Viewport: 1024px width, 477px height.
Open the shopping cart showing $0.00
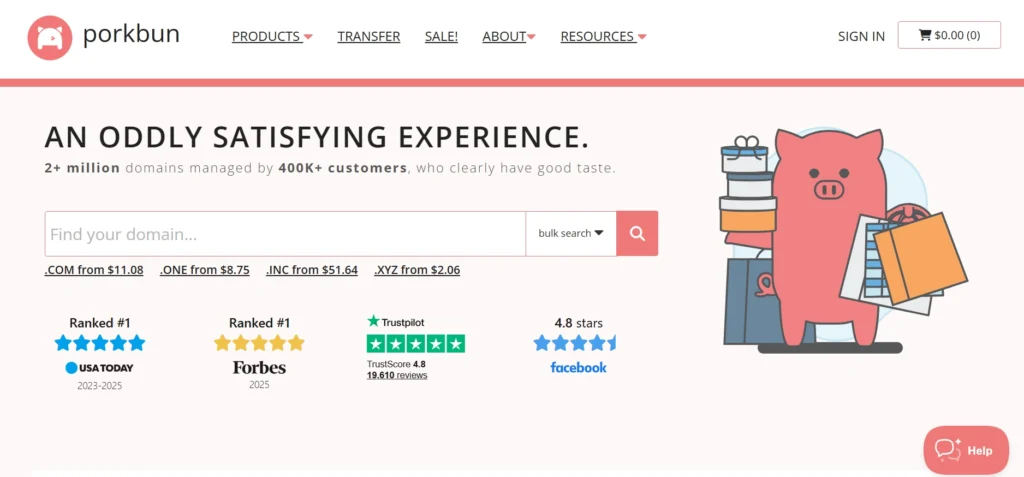tap(948, 36)
